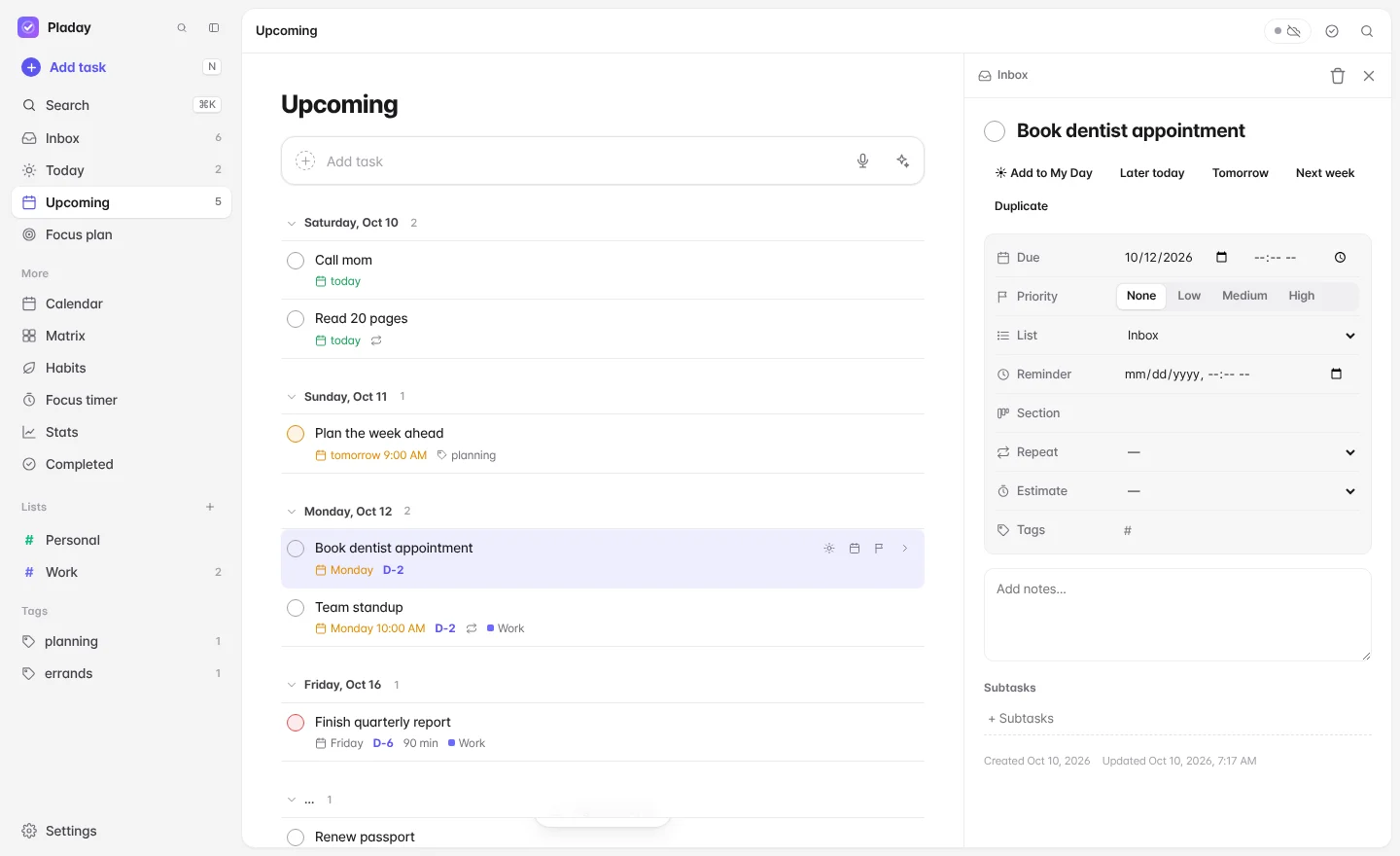Click + Subtasks to add a subtask
The width and height of the screenshot is (1400, 856).
click(x=1177, y=719)
